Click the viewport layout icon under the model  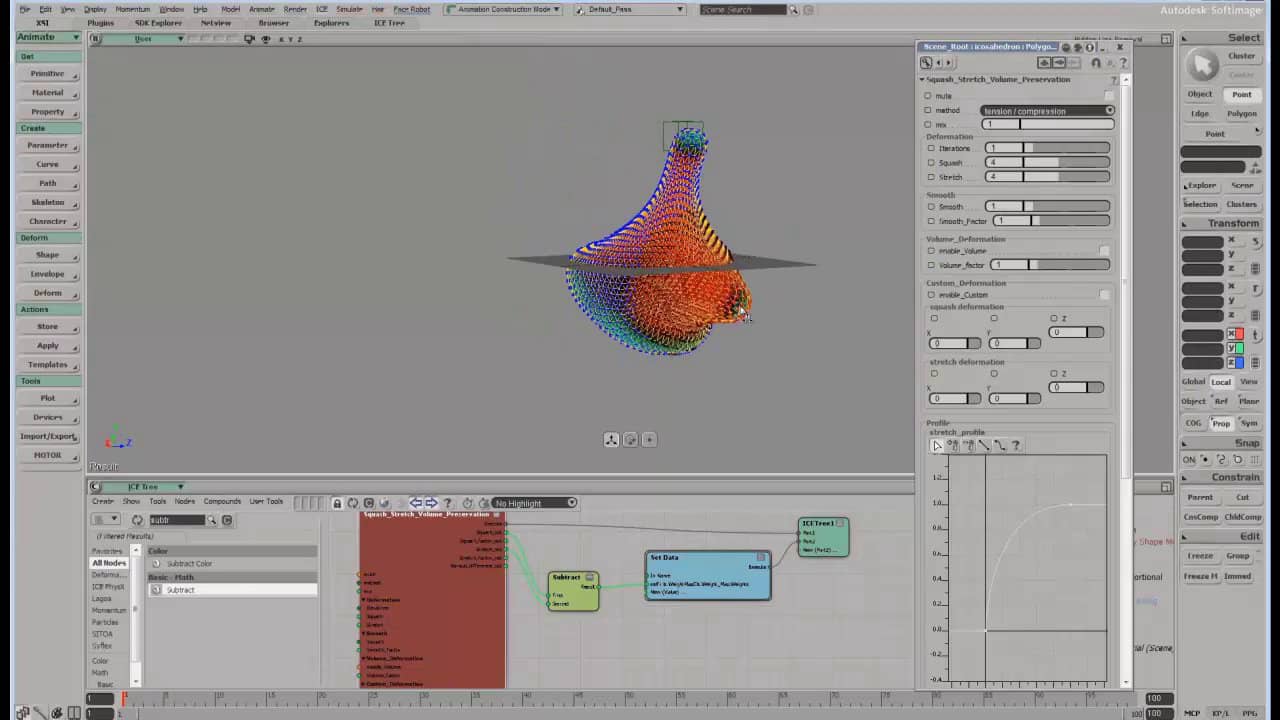click(611, 440)
